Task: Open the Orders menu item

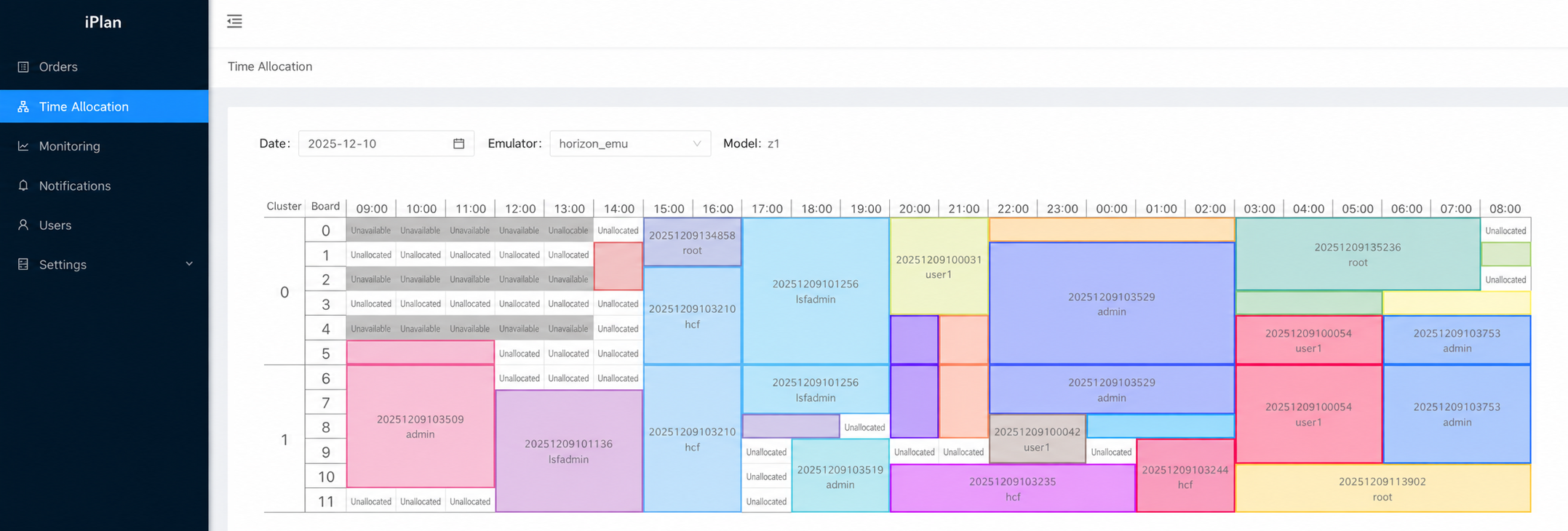Action: coord(104,67)
